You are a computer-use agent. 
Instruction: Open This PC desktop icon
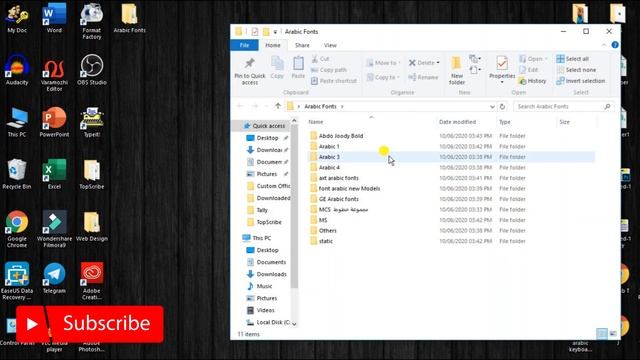coord(17,122)
